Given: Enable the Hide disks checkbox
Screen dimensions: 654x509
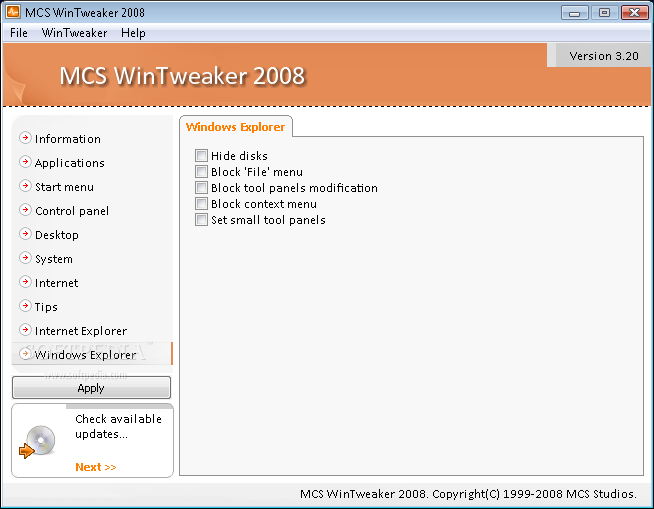Looking at the screenshot, I should 201,156.
